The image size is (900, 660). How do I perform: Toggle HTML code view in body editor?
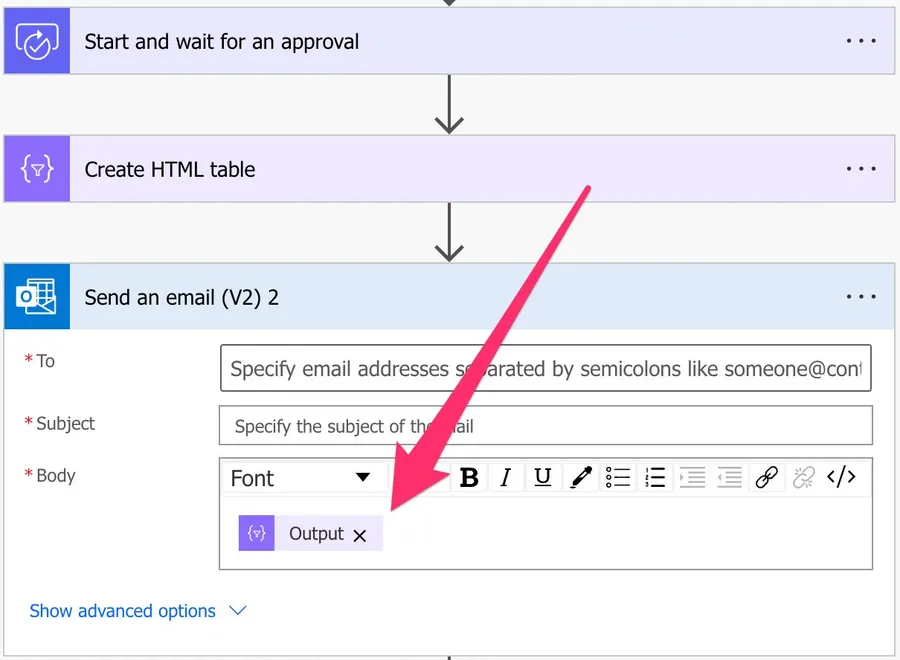841,478
